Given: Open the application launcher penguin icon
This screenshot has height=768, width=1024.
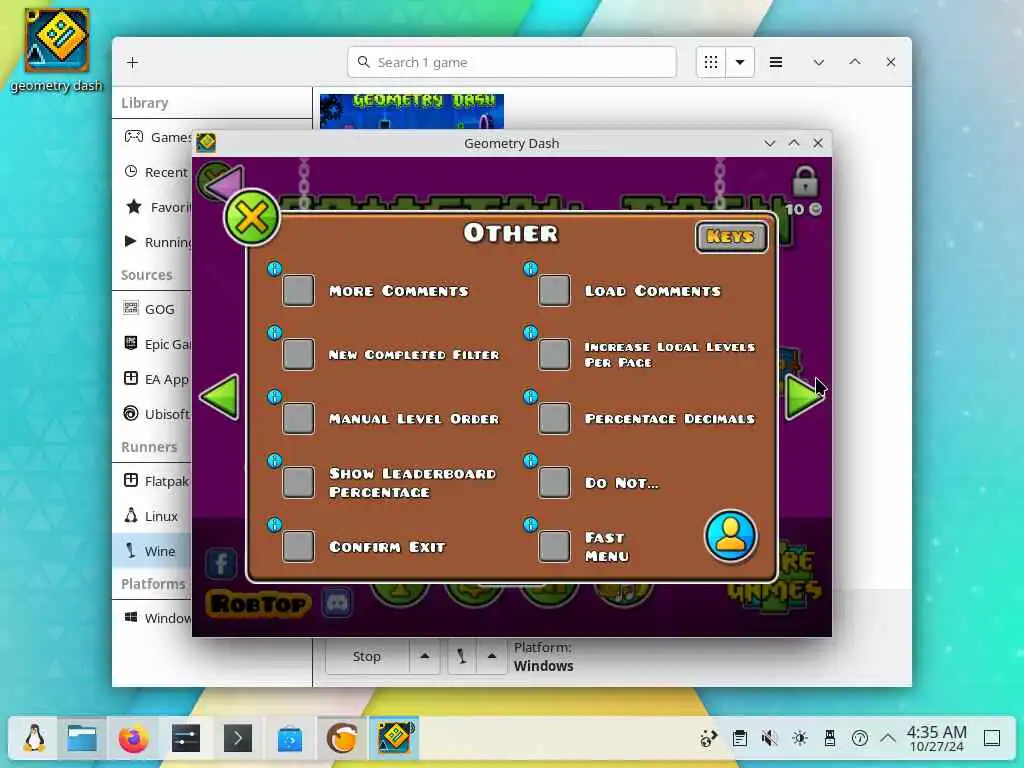Looking at the screenshot, I should pyautogui.click(x=34, y=739).
